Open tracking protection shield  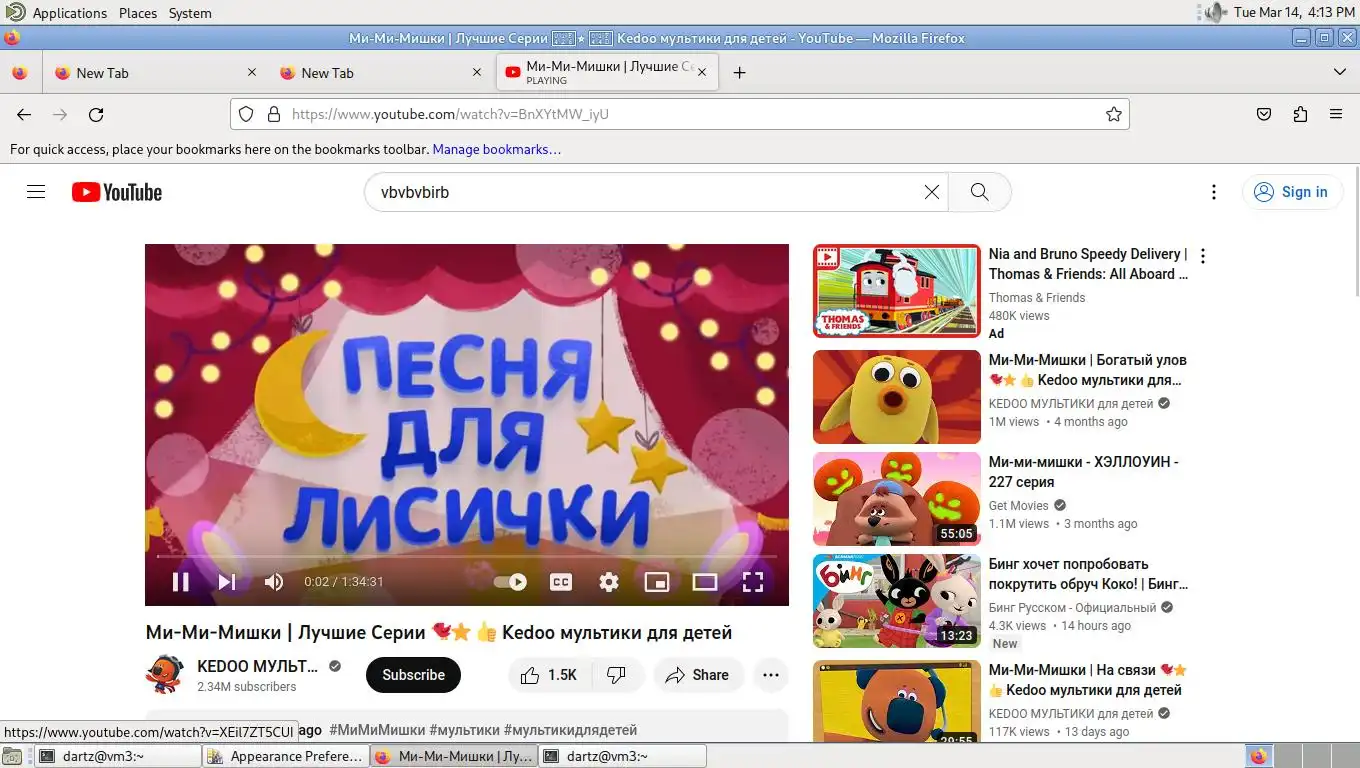[x=246, y=114]
